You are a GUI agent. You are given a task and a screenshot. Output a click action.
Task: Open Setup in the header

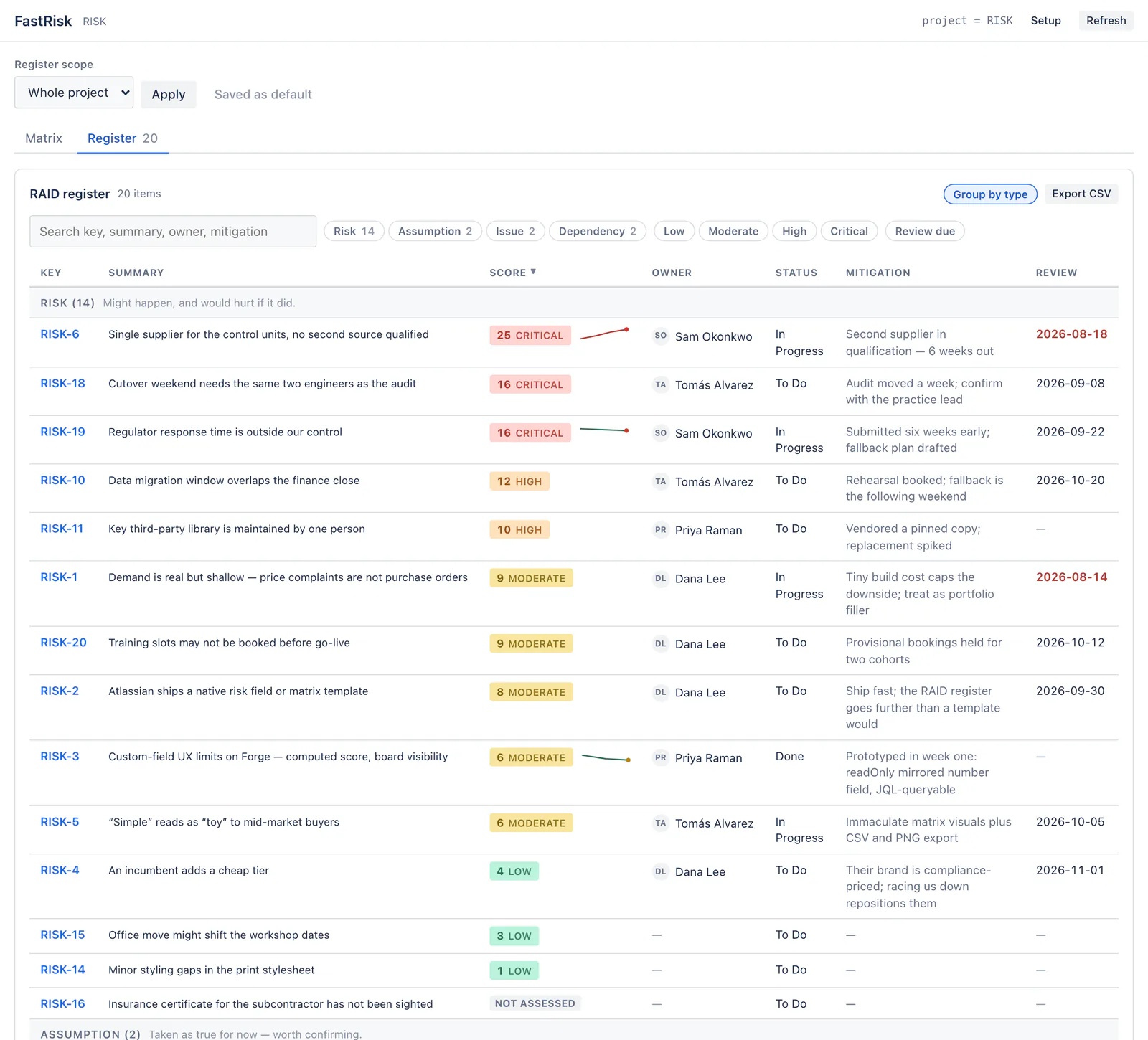click(x=1046, y=21)
